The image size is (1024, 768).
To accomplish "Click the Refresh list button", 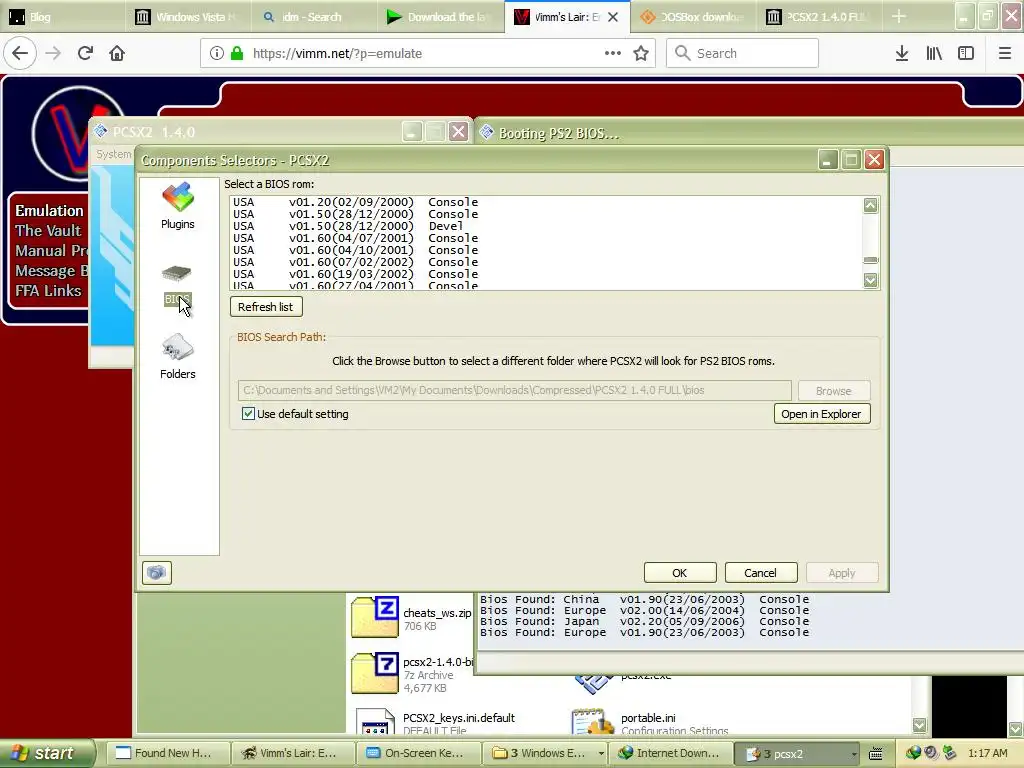I will (x=265, y=307).
